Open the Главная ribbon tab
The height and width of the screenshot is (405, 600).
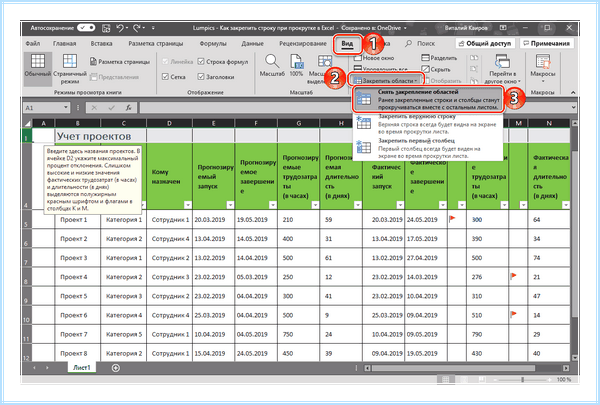tap(64, 43)
